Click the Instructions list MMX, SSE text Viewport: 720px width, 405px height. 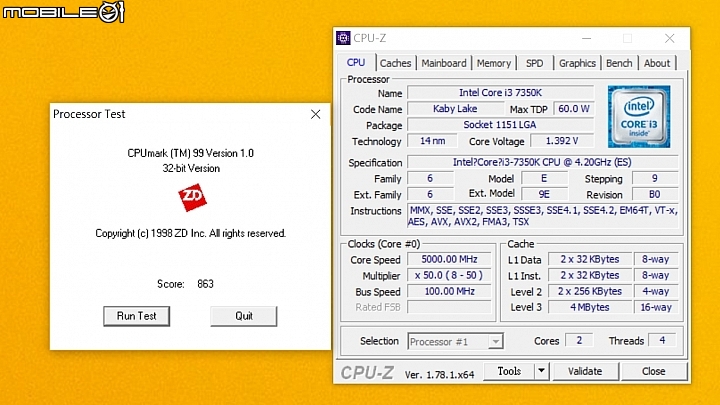click(x=543, y=216)
